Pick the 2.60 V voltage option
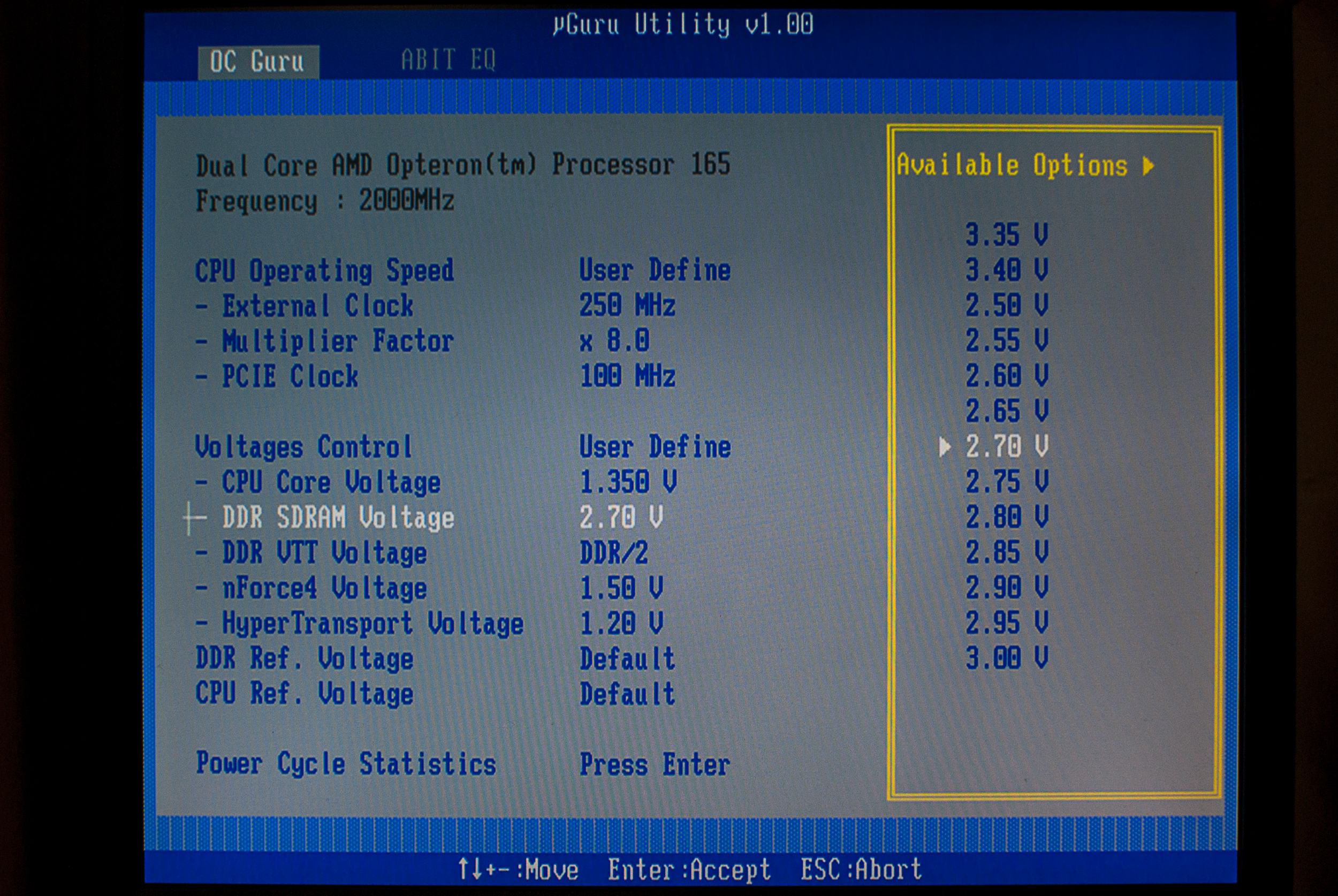This screenshot has height=896, width=1338. [1007, 376]
